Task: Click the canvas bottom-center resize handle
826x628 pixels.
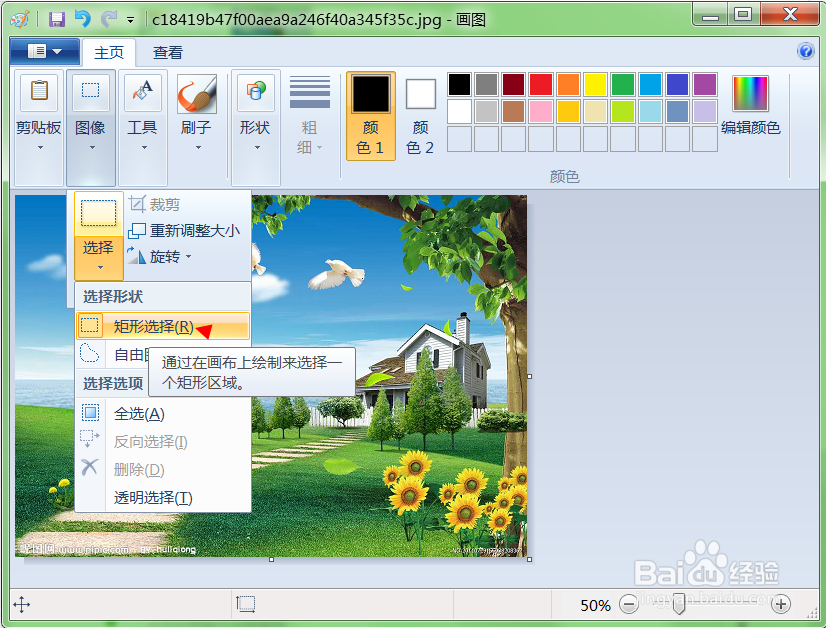Action: tap(271, 560)
